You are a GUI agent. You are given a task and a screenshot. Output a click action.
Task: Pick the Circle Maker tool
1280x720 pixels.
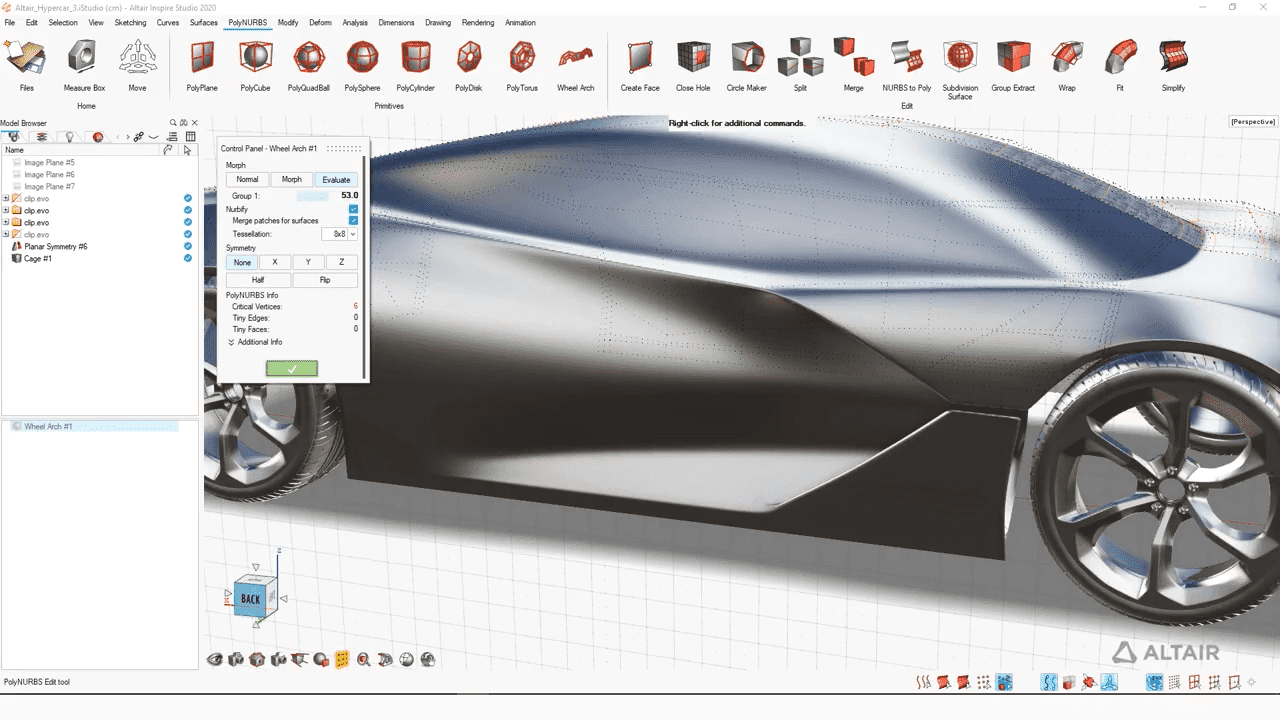[747, 66]
